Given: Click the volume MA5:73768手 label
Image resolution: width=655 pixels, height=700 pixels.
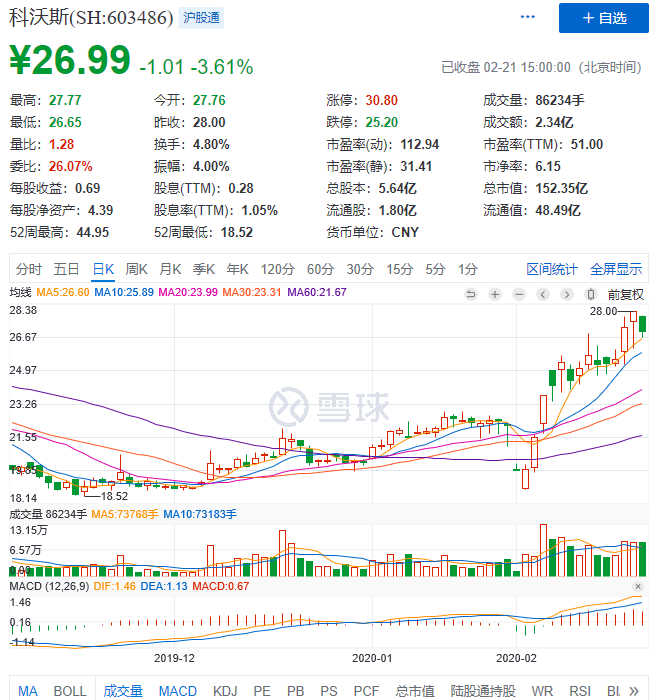Looking at the screenshot, I should coord(125,515).
